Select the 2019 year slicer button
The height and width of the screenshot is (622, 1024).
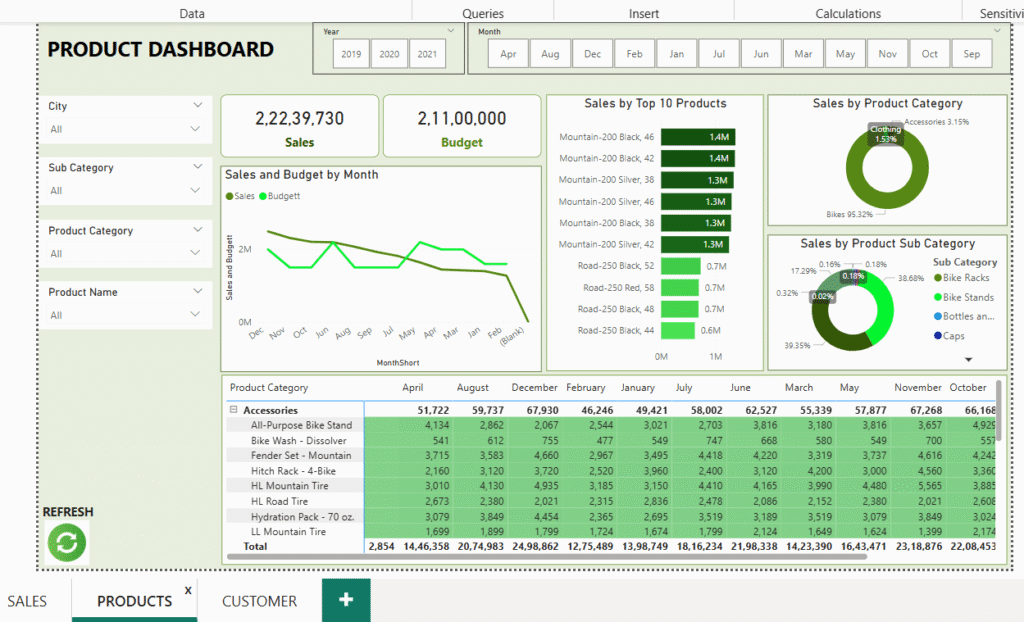coord(351,54)
